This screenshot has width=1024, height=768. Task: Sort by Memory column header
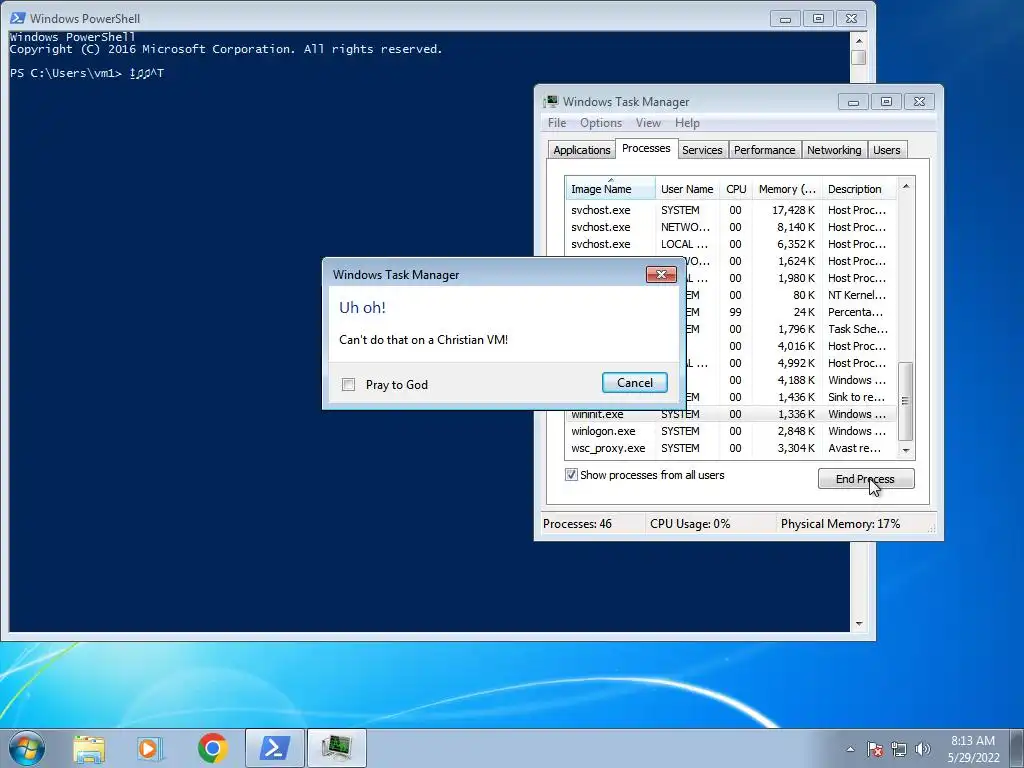tap(787, 189)
